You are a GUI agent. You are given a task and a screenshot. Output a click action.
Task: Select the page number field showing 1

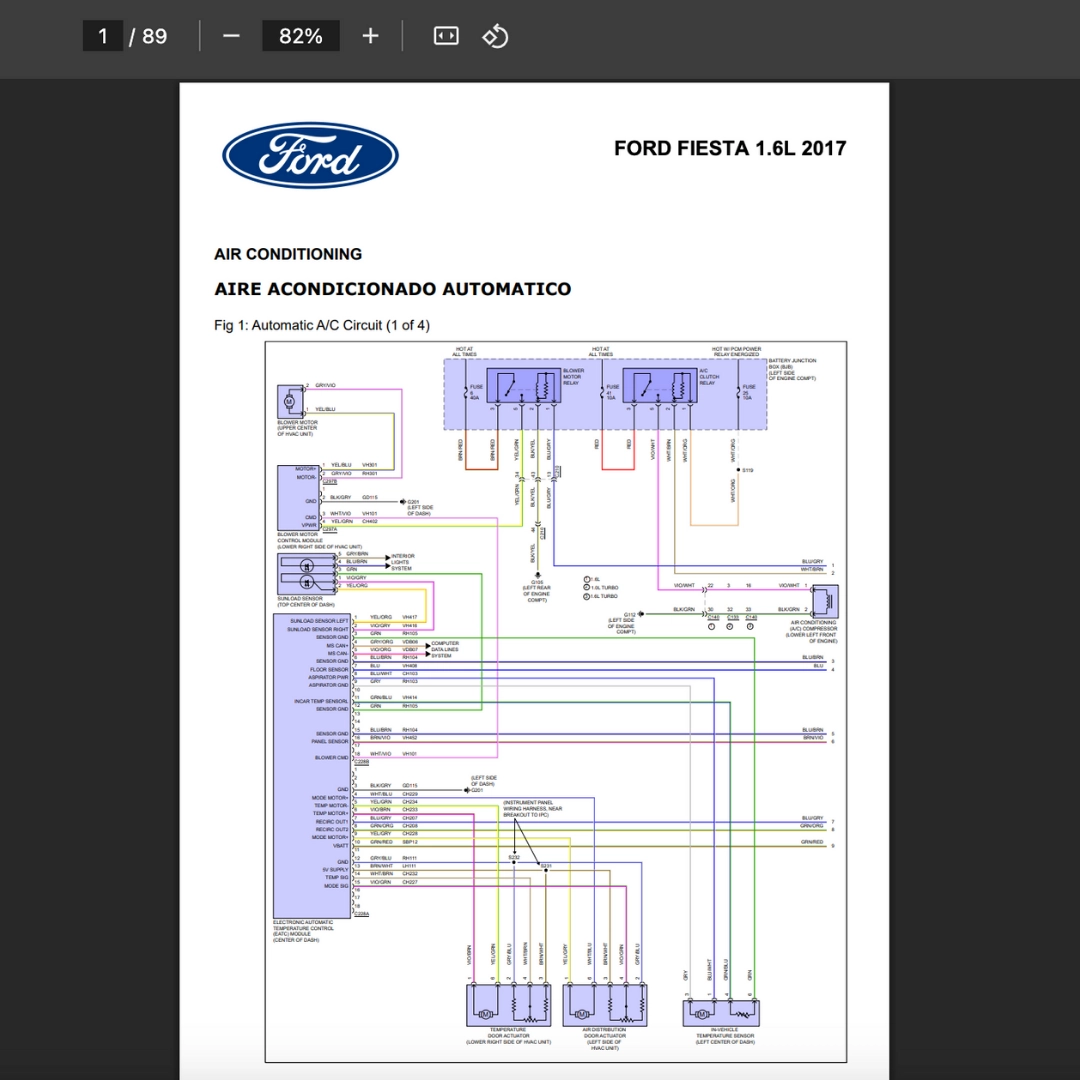(103, 36)
